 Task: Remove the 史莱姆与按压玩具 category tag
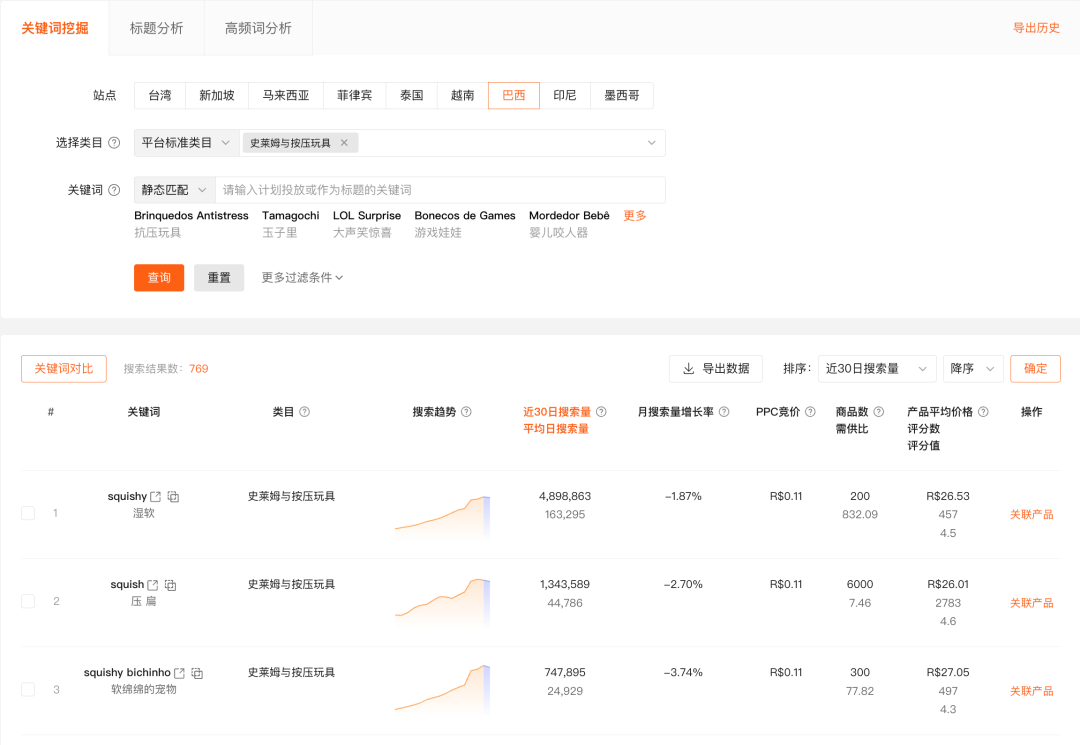tap(344, 143)
